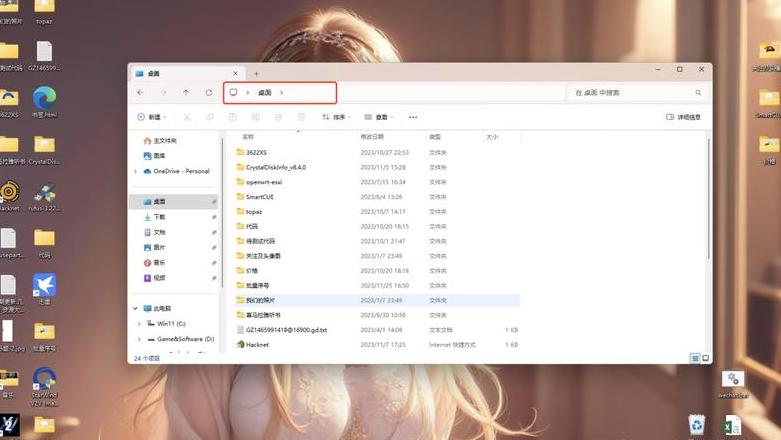Image resolution: width=781 pixels, height=440 pixels.
Task: Open Home (主文件夹) in navigation pane
Action: pos(160,141)
